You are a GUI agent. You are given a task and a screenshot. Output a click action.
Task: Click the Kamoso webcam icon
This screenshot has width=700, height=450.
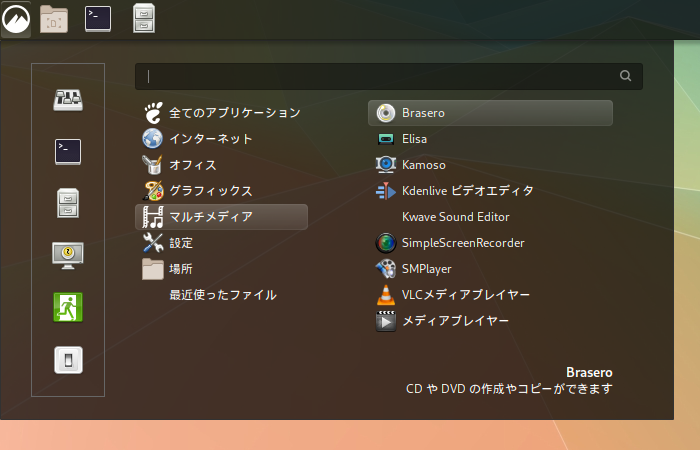[x=386, y=165]
